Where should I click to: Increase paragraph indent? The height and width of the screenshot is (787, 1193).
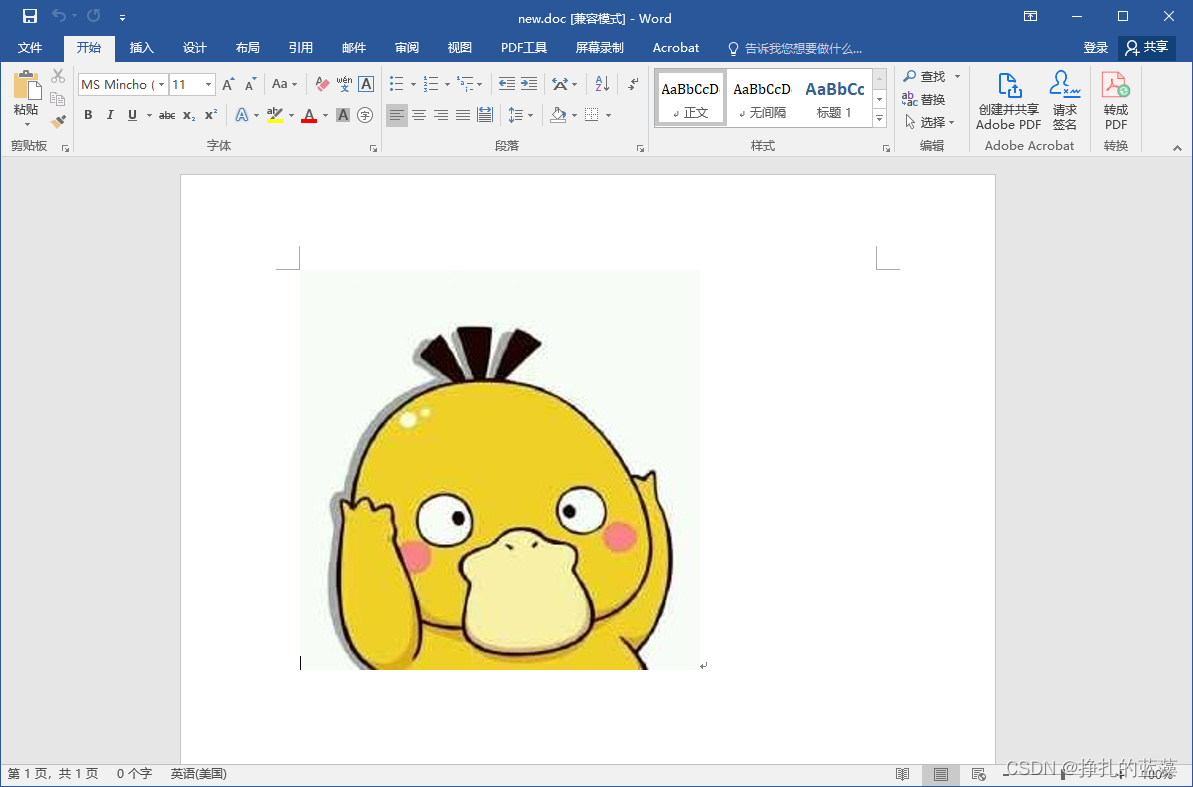click(529, 84)
